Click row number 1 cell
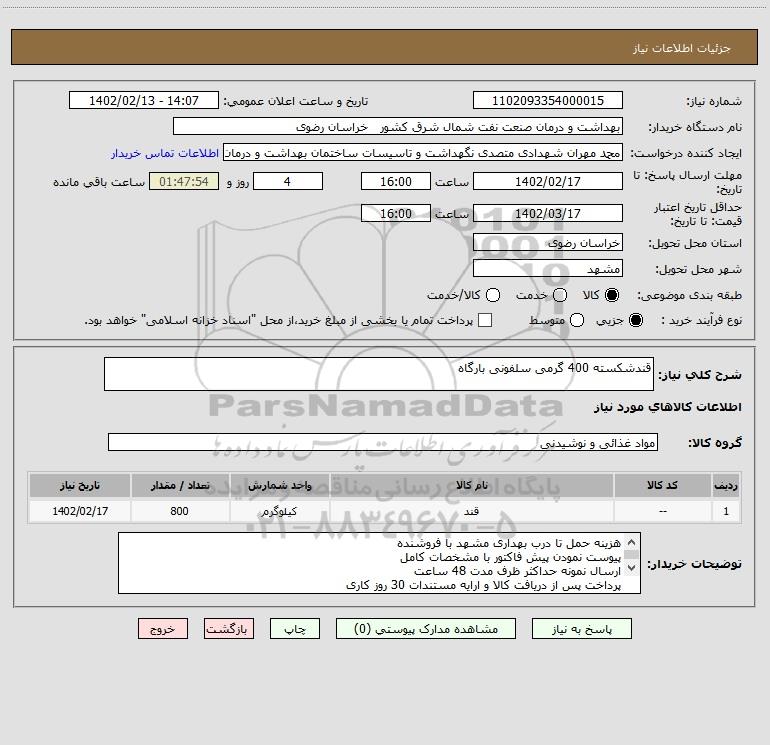The width and height of the screenshot is (770, 745). click(x=726, y=511)
